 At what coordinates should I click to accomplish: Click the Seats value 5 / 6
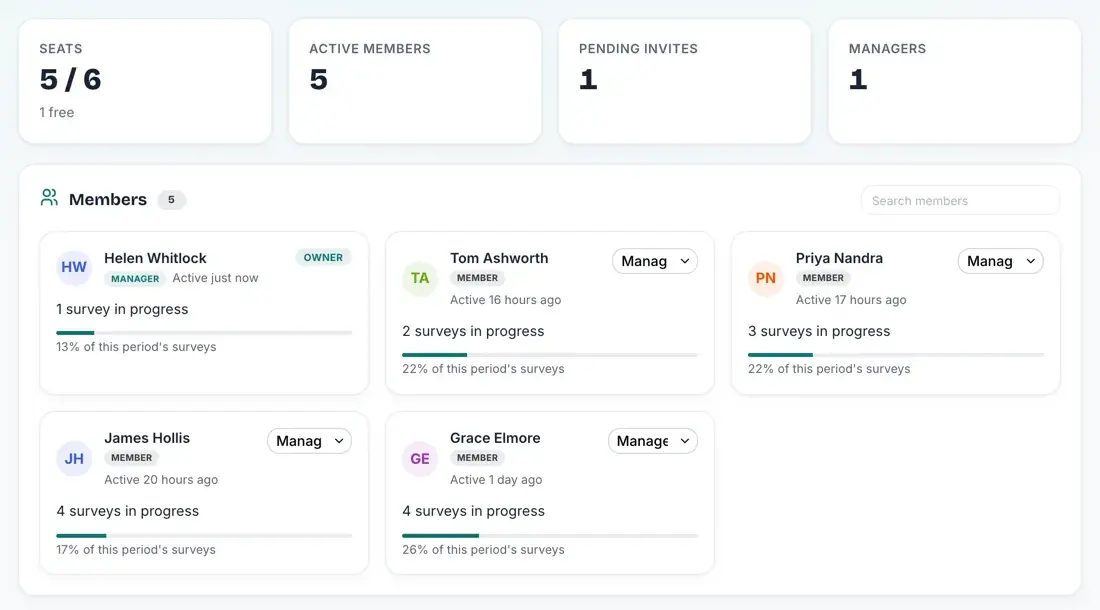(70, 79)
